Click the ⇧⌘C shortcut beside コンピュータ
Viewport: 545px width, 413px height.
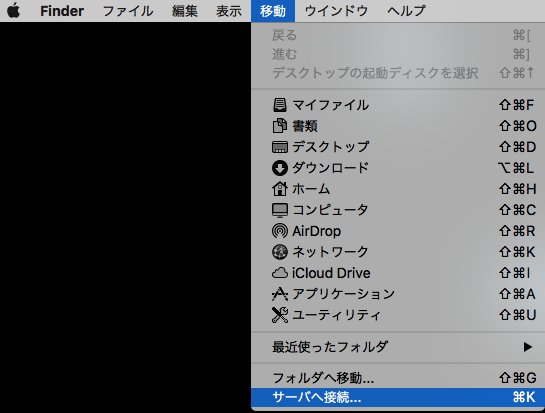tap(517, 210)
